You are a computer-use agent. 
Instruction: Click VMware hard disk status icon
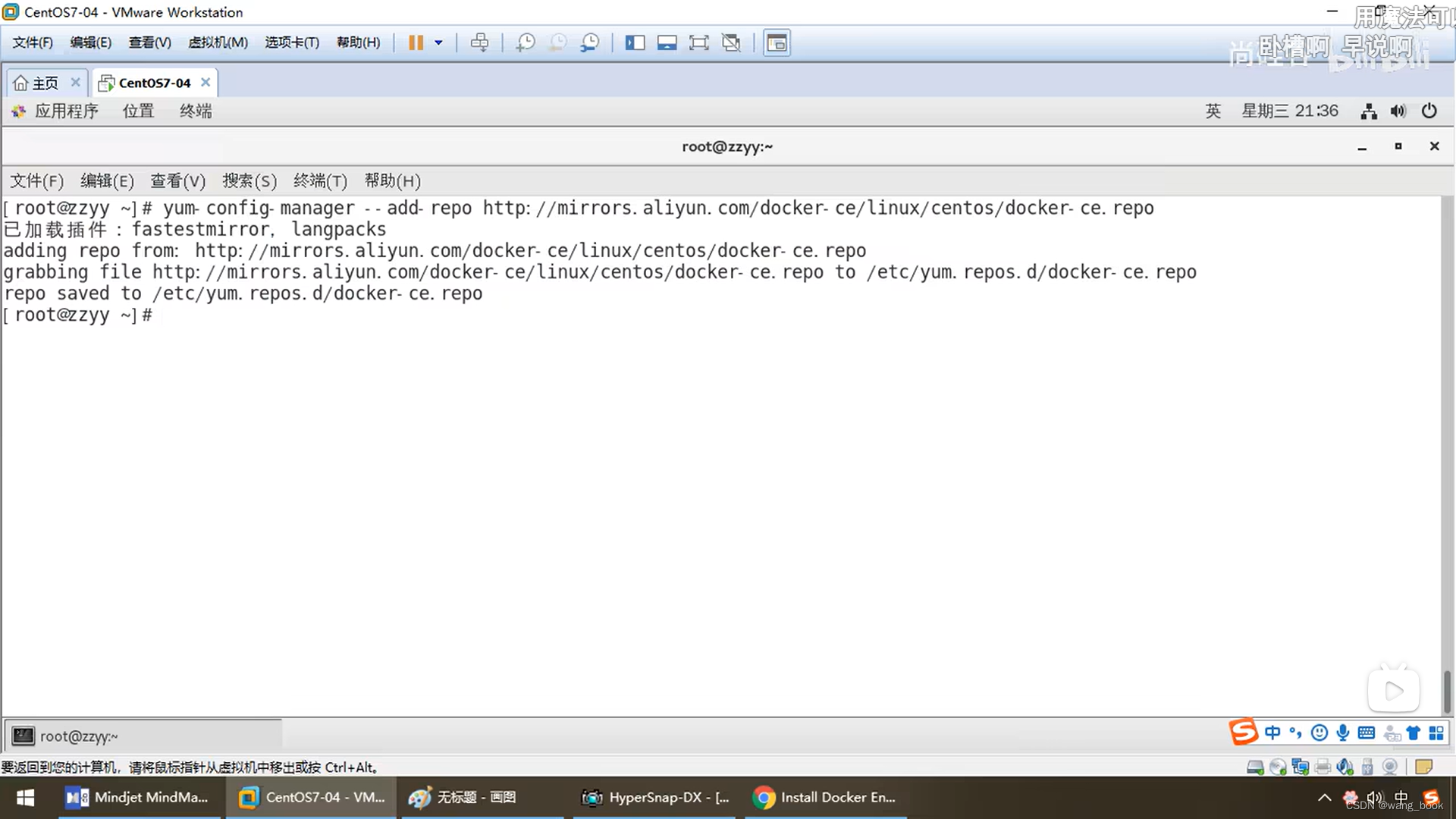pyautogui.click(x=1255, y=767)
